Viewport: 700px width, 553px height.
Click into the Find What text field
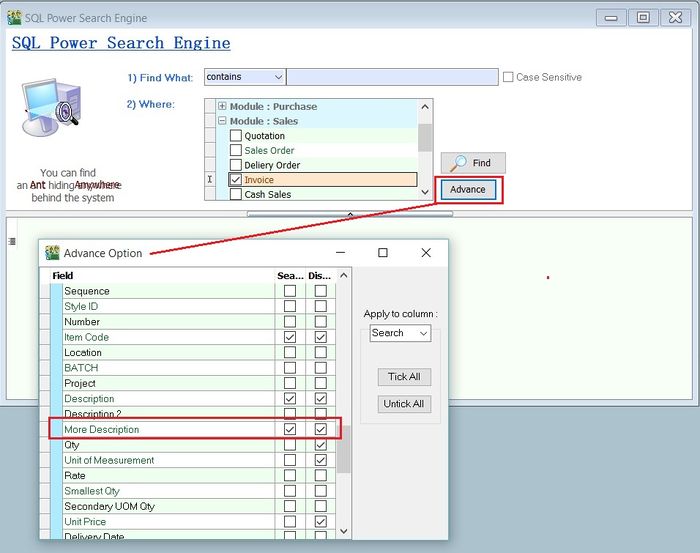(x=392, y=77)
